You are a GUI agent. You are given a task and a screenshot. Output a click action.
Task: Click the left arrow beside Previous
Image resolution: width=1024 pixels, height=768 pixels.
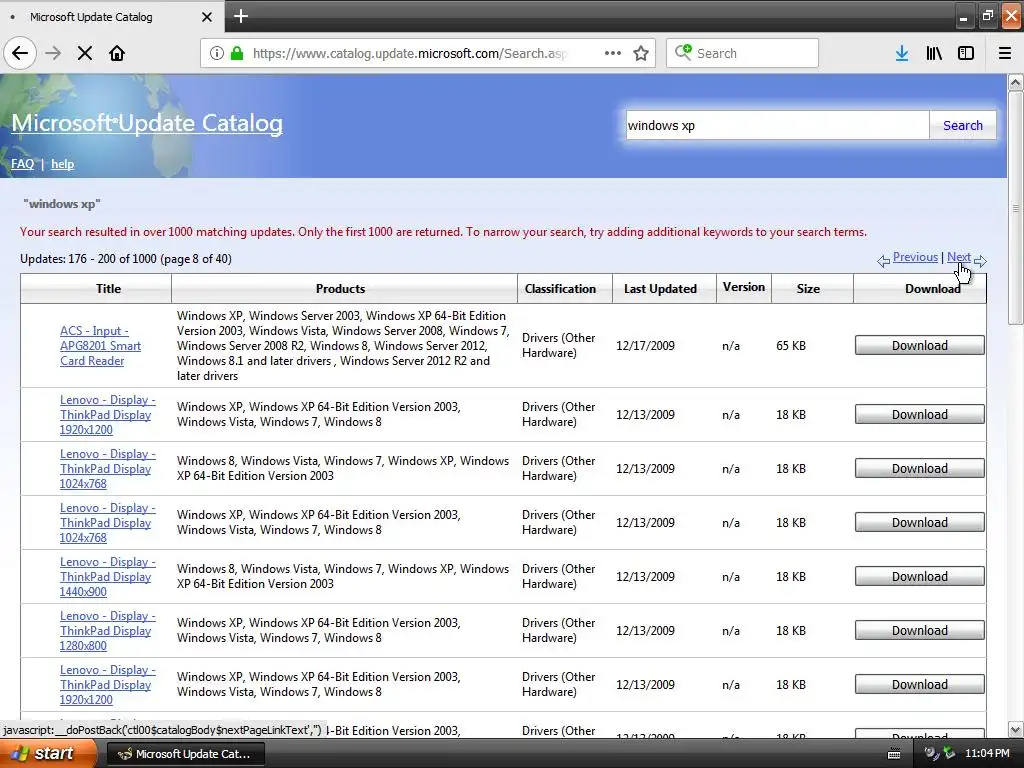point(884,261)
